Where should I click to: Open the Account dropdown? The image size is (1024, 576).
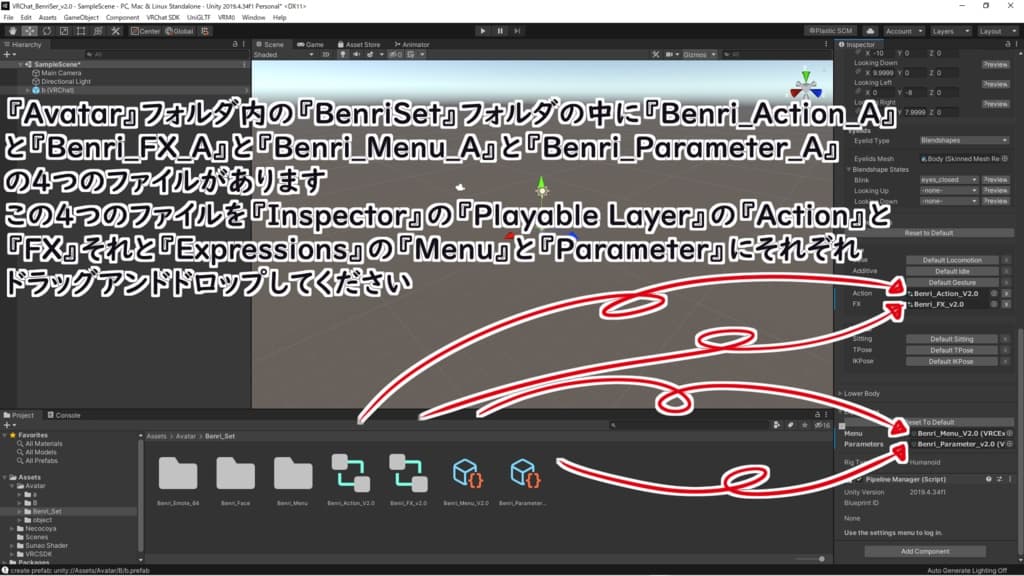(904, 31)
